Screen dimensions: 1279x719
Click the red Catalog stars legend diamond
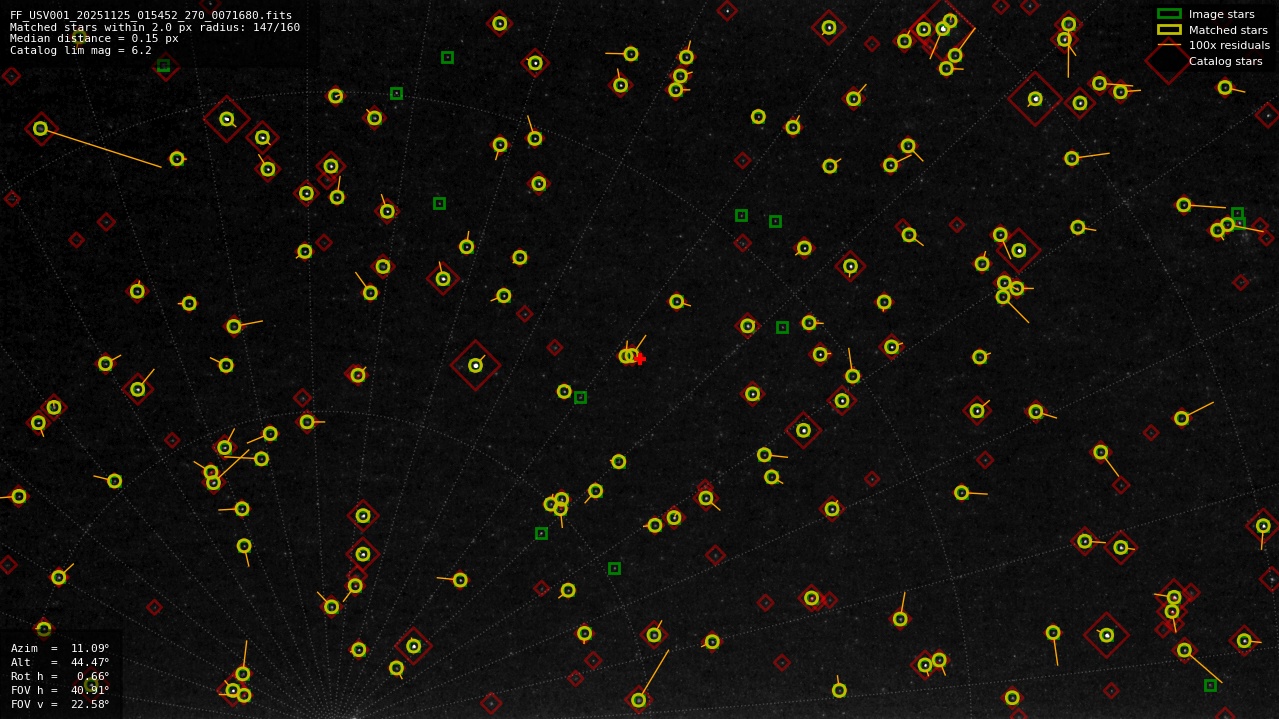[x=1168, y=61]
